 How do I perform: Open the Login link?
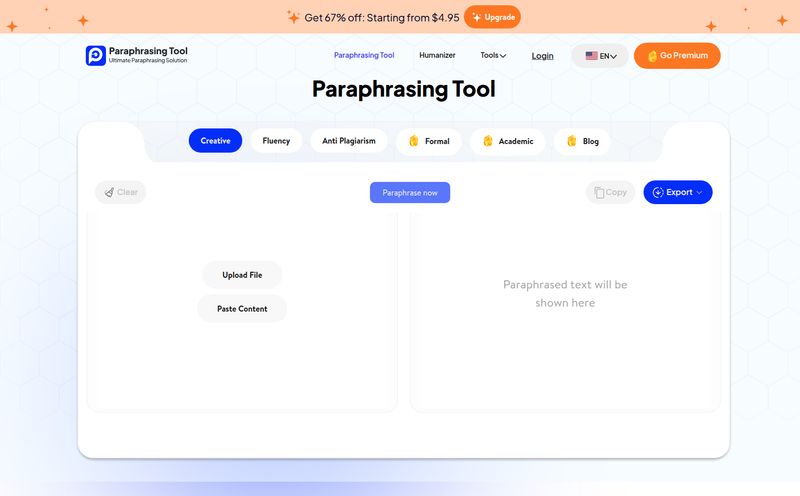click(x=542, y=56)
